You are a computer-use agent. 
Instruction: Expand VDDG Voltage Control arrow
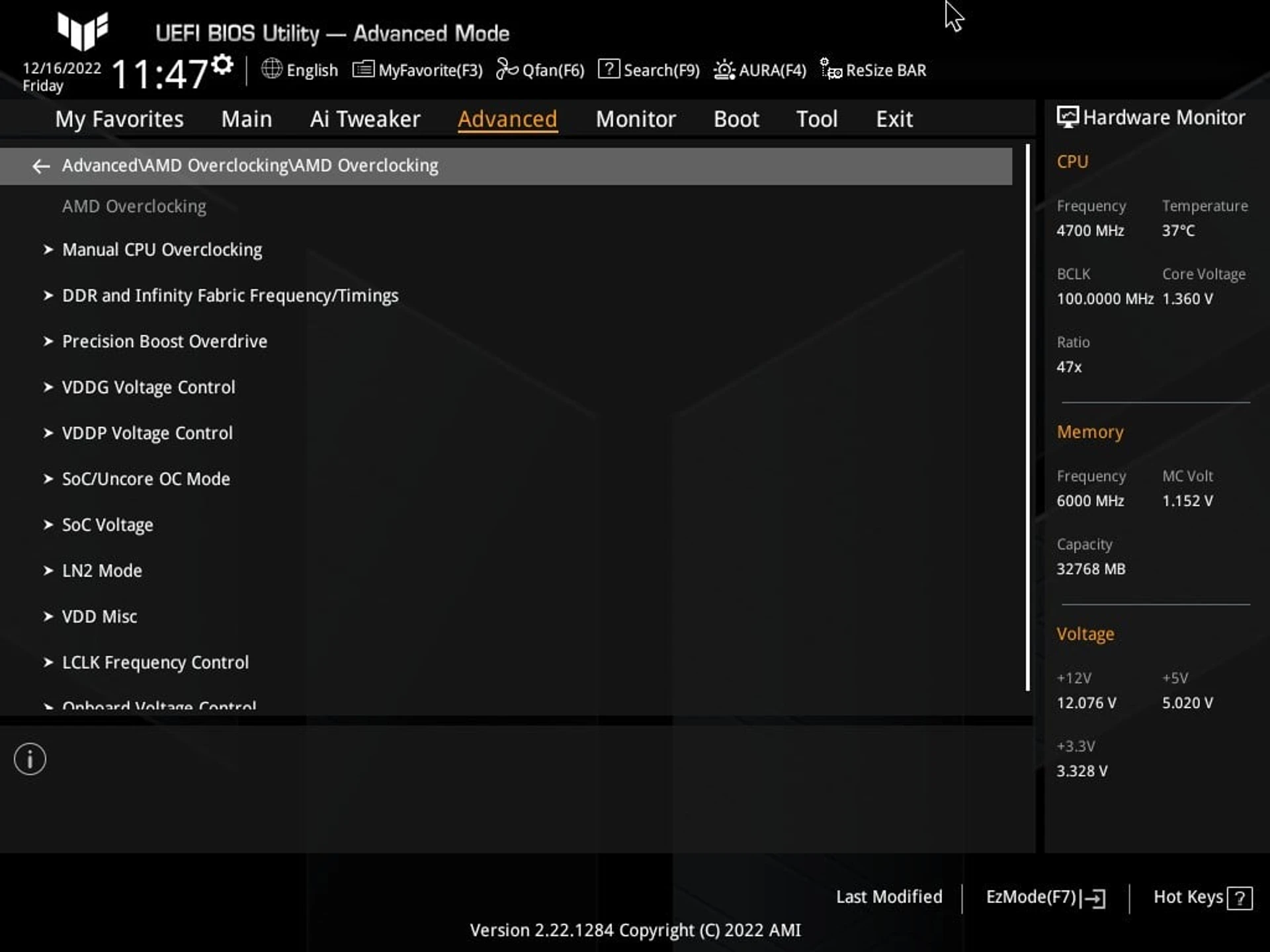coord(48,387)
